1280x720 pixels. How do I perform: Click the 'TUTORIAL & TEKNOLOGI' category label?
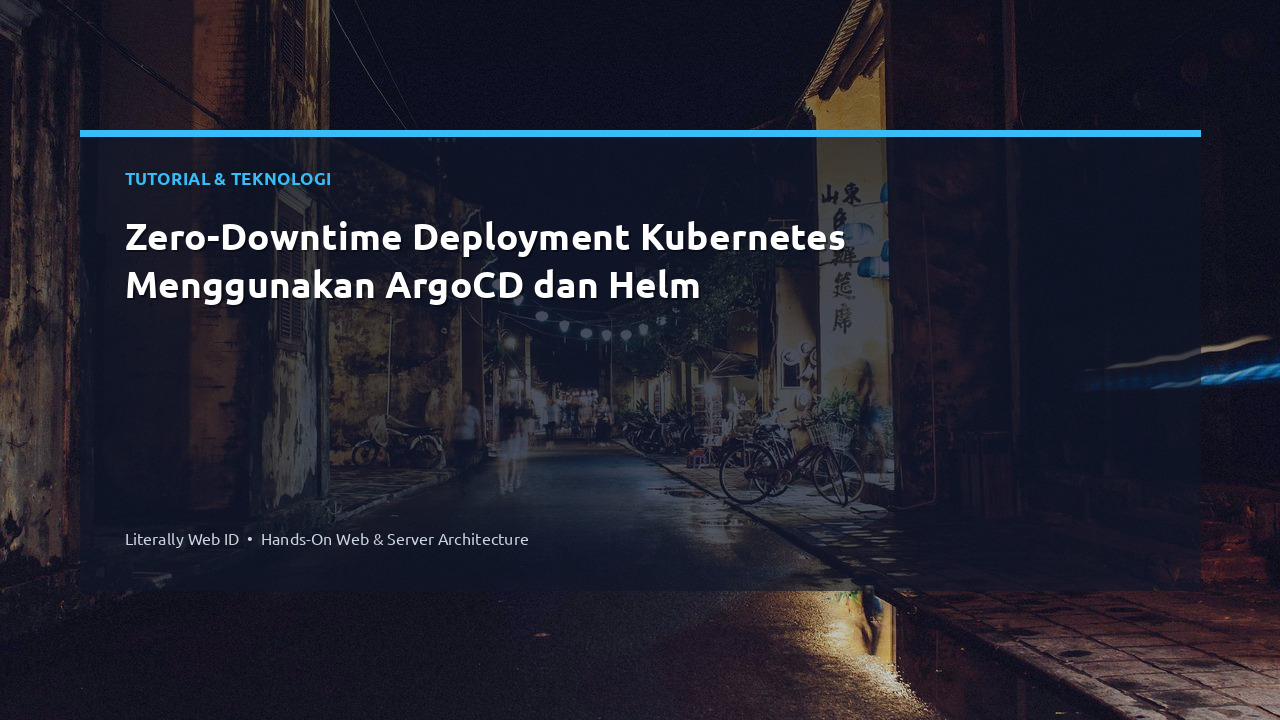coord(228,179)
